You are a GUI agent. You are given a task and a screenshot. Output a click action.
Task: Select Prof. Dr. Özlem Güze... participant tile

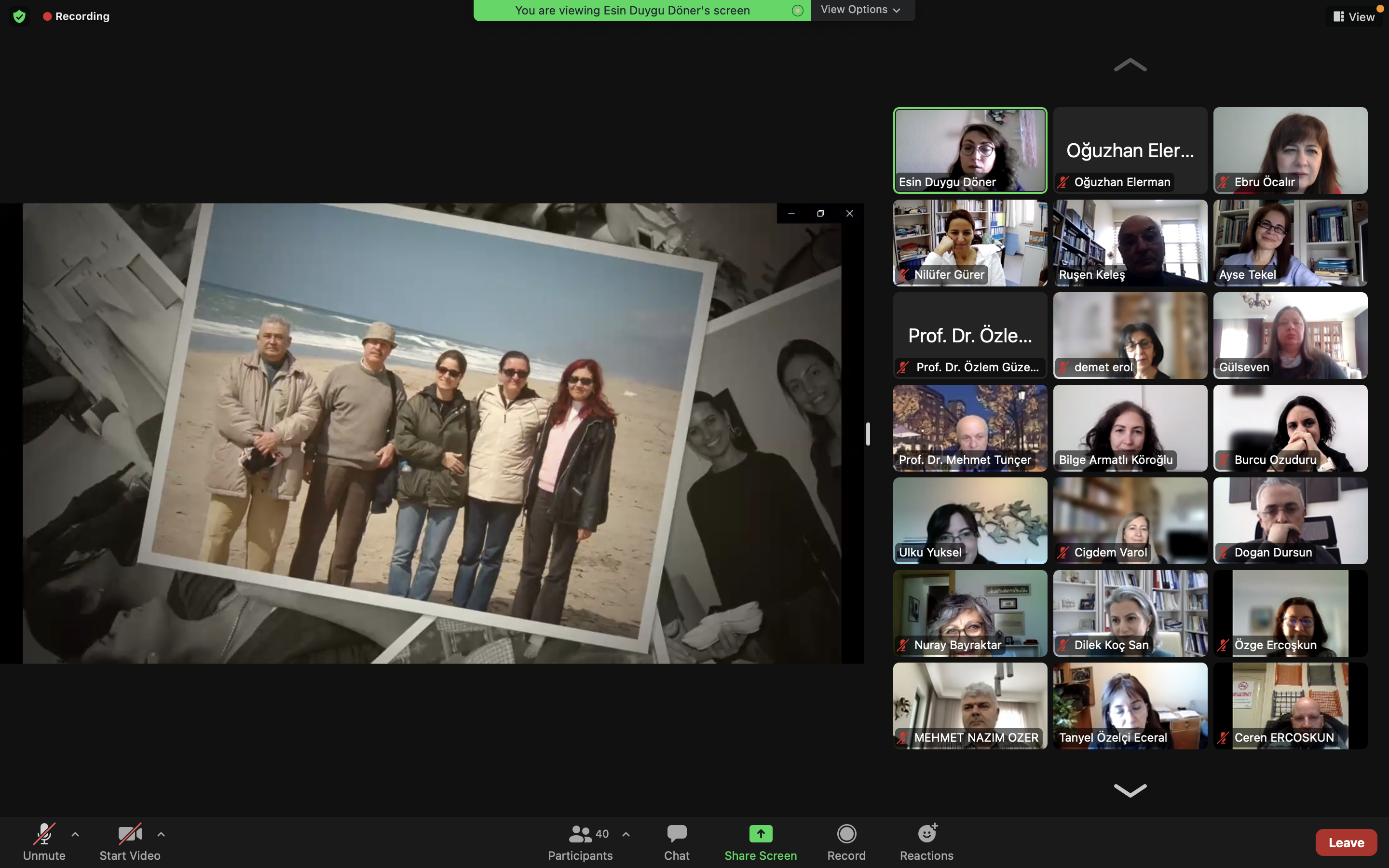click(970, 336)
